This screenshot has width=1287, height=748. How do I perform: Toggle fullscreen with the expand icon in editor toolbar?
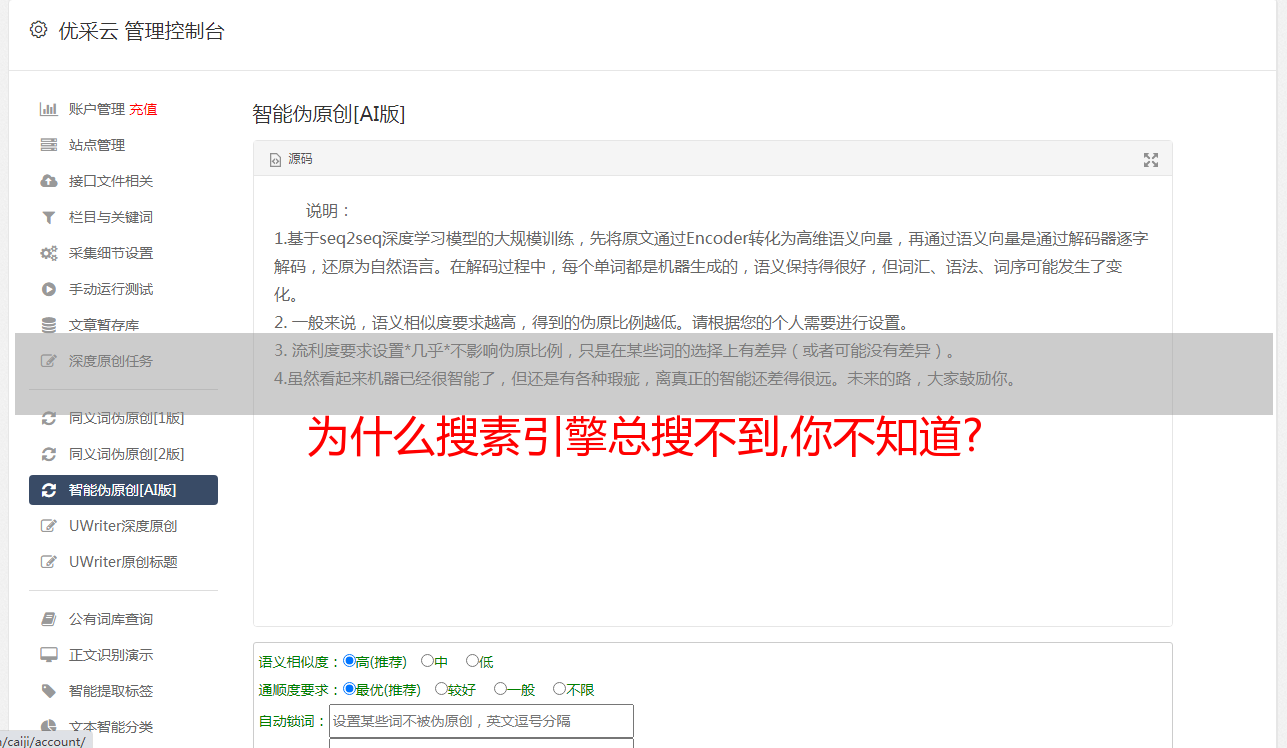click(x=1151, y=160)
